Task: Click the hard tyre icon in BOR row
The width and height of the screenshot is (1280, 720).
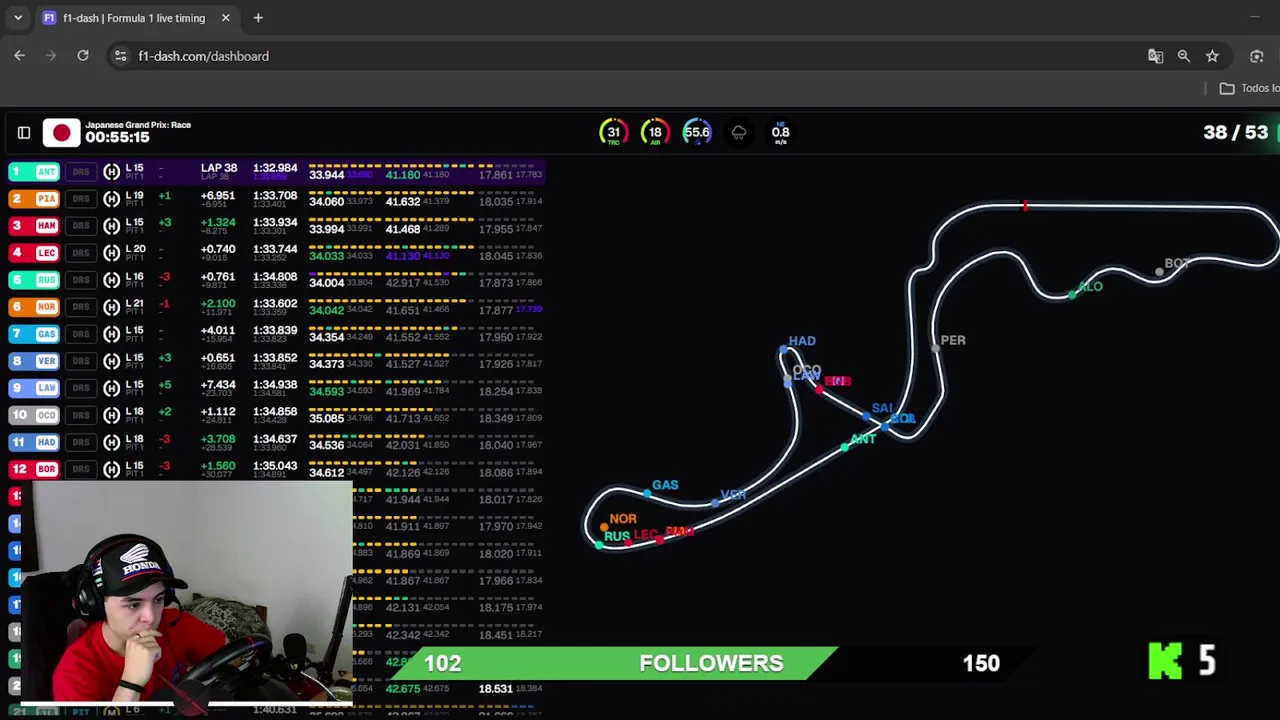Action: (111, 469)
